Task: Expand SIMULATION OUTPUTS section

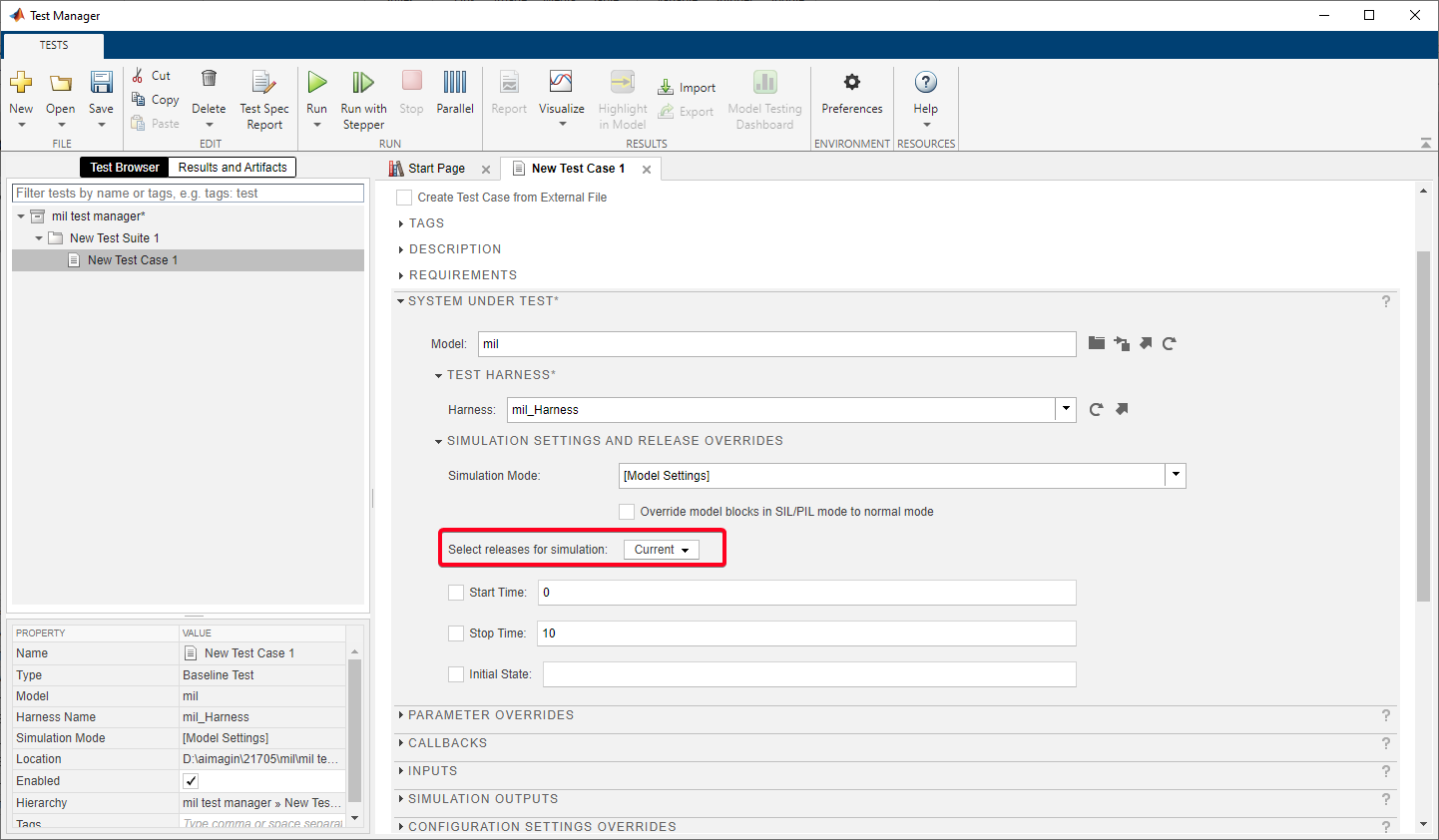Action: (401, 799)
